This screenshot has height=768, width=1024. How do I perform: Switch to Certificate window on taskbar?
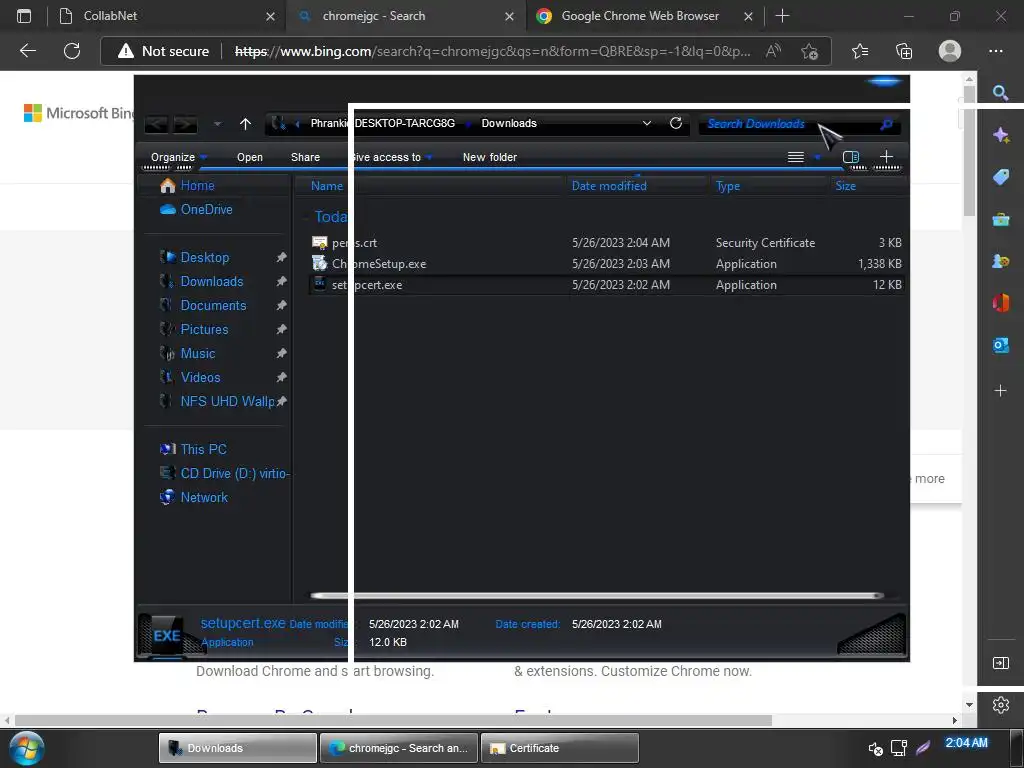pyautogui.click(x=560, y=748)
